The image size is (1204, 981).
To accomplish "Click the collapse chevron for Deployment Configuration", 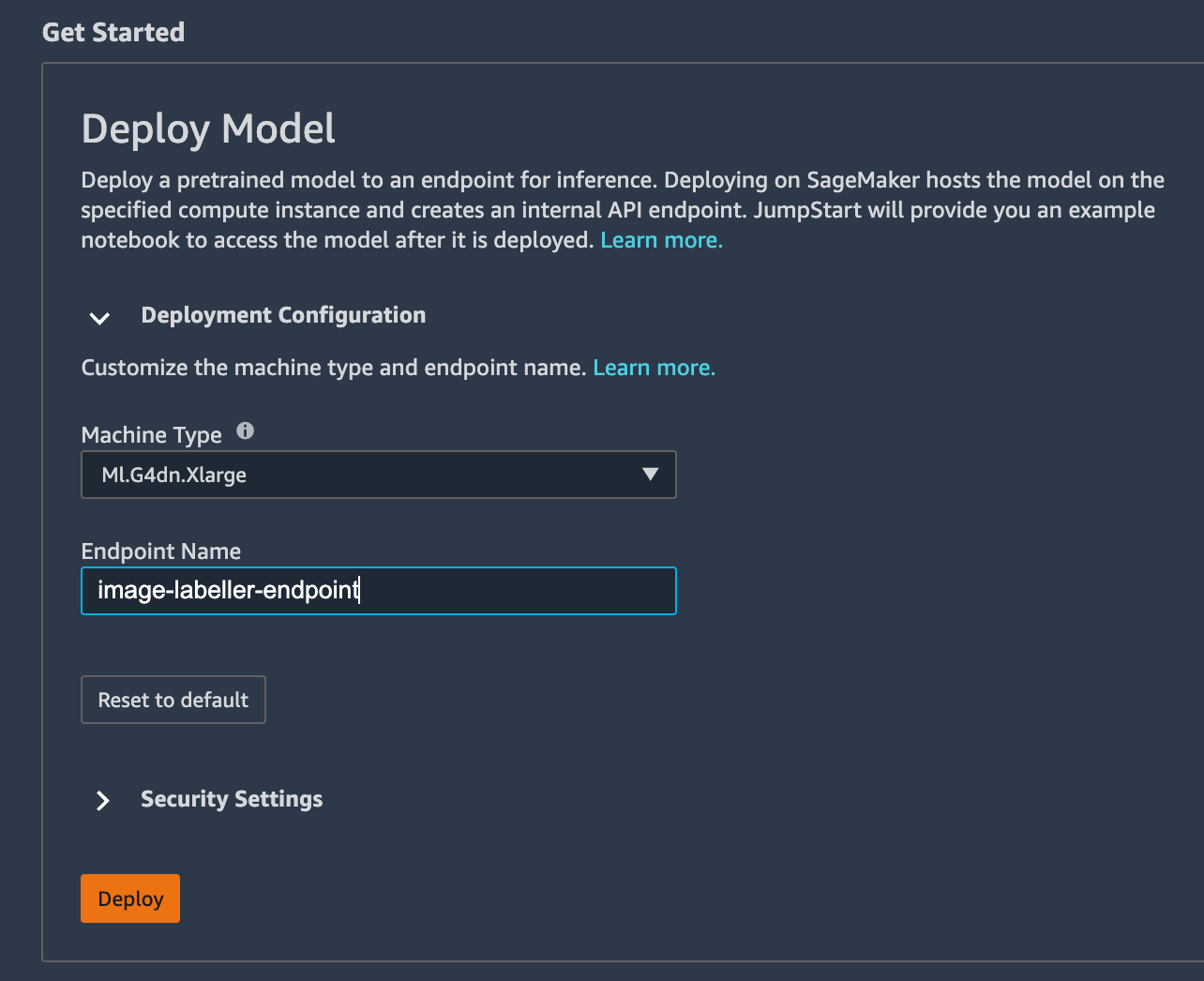I will pyautogui.click(x=99, y=319).
